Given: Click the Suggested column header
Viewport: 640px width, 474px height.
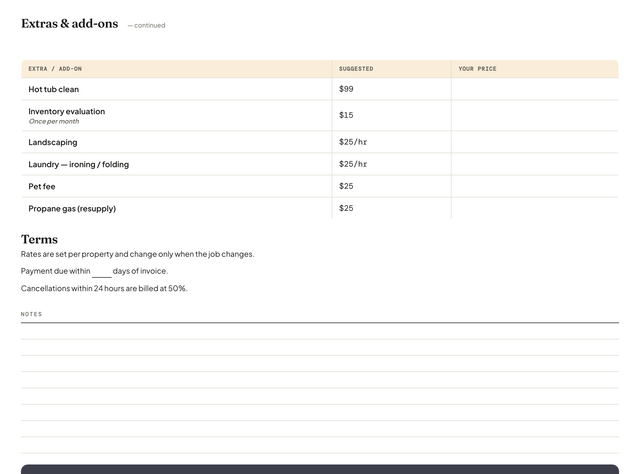Looking at the screenshot, I should [x=356, y=69].
